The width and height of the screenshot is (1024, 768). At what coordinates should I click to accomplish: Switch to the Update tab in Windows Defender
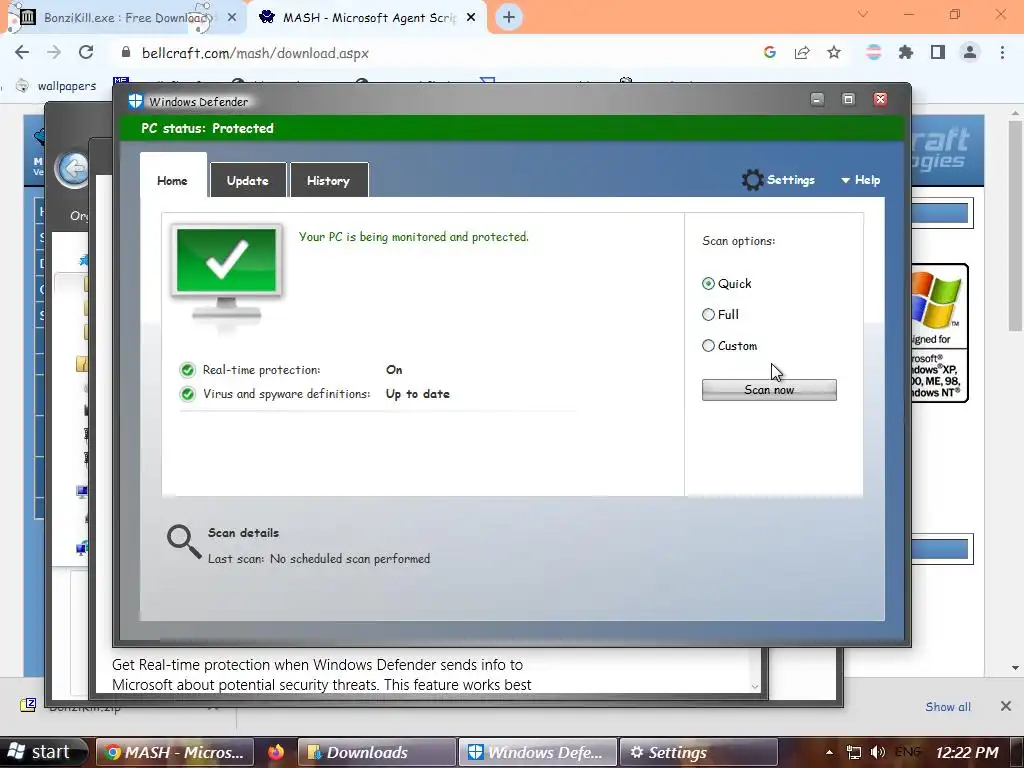pos(248,180)
